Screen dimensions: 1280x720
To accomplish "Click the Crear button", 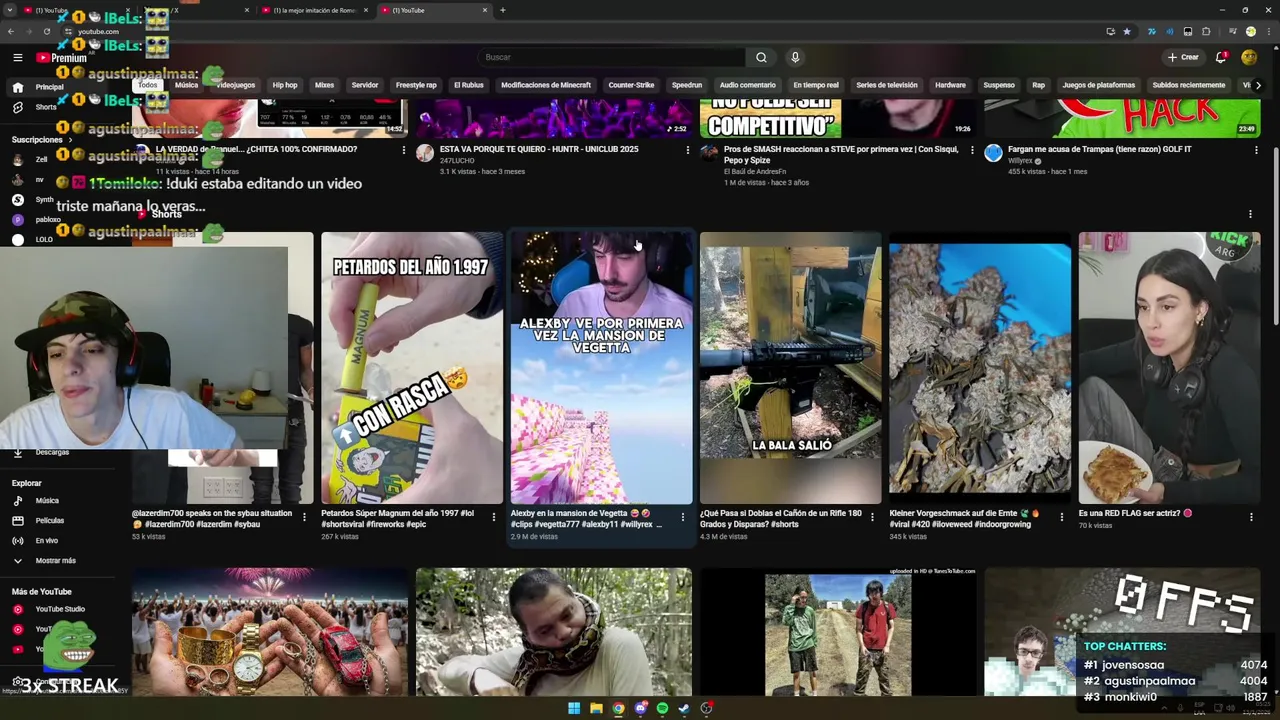I will (1183, 57).
